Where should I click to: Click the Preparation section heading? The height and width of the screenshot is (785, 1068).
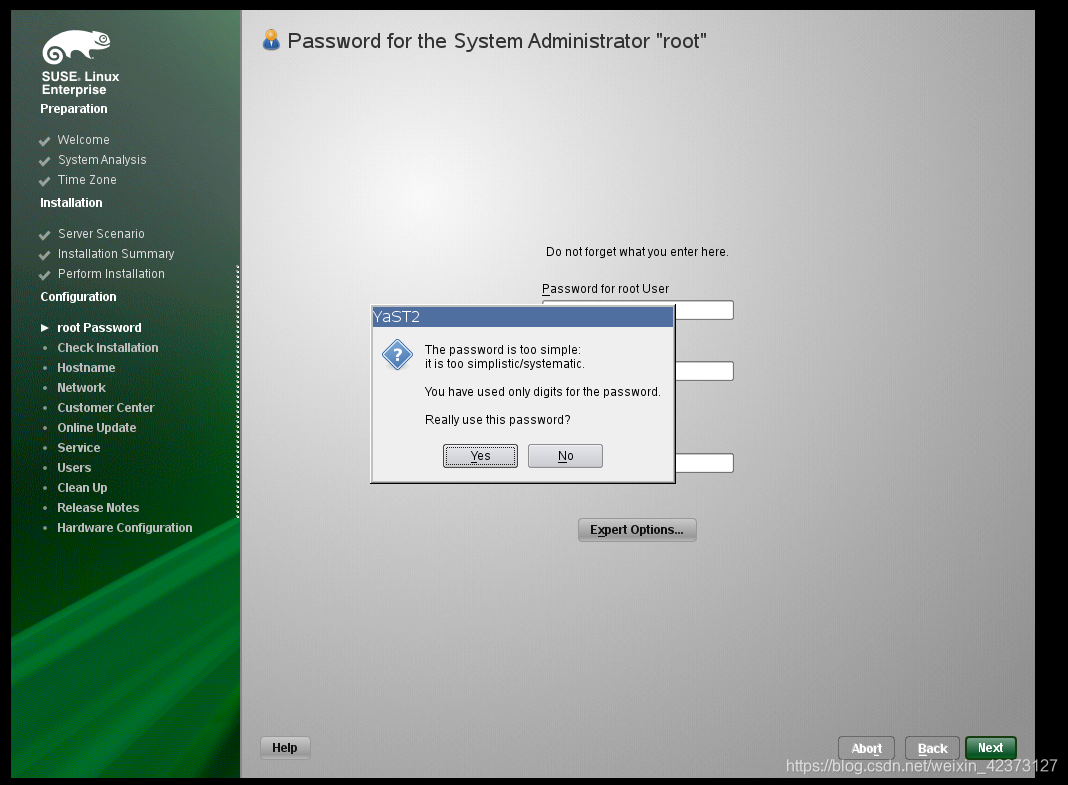(x=74, y=109)
